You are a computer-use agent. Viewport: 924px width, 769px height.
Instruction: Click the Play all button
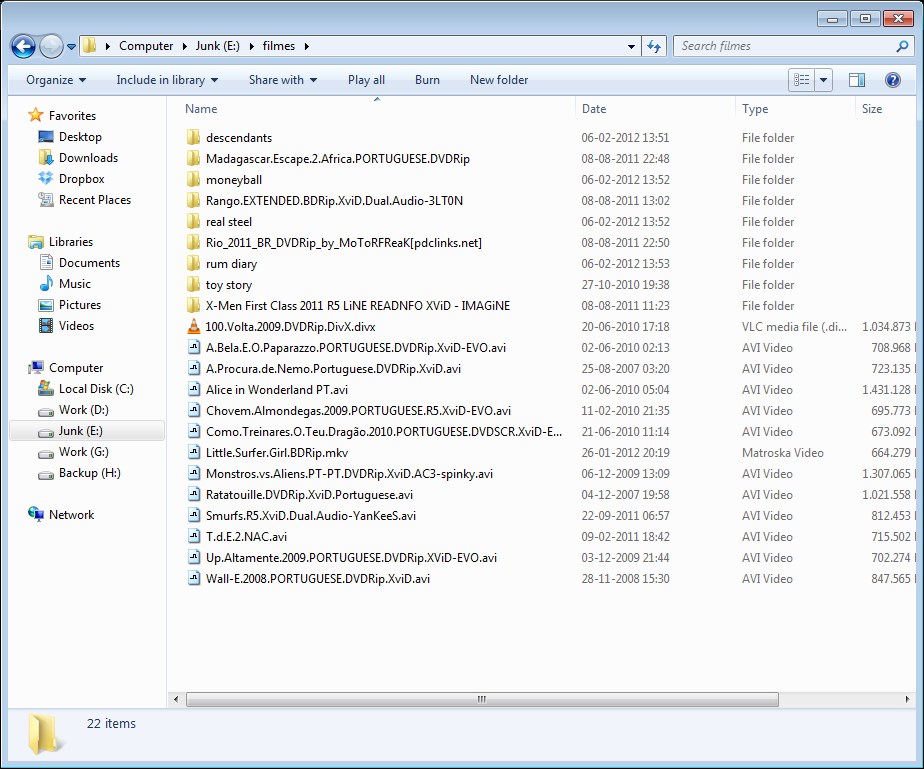pos(366,80)
